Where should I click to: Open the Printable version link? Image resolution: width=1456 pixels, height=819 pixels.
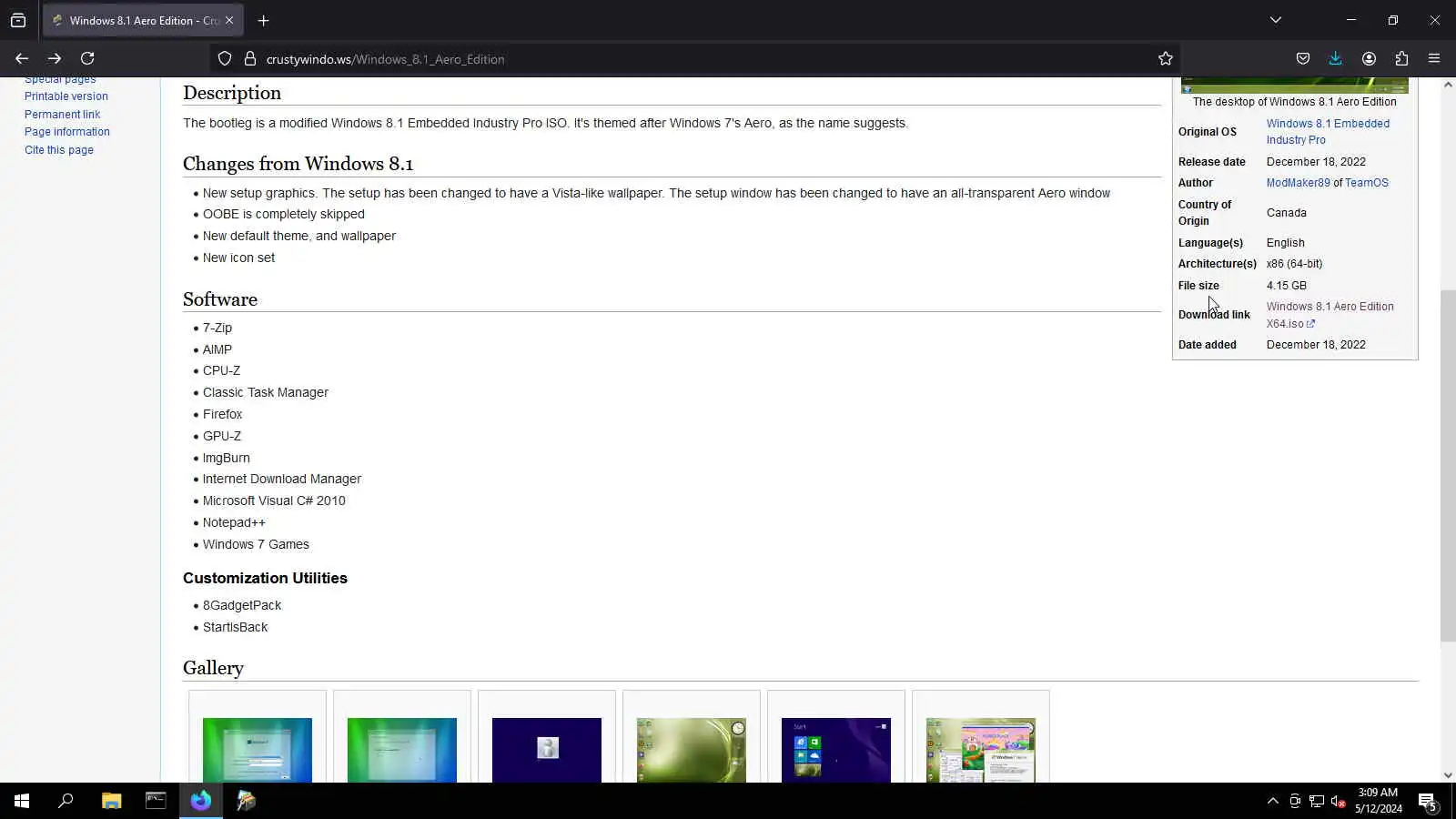(66, 96)
